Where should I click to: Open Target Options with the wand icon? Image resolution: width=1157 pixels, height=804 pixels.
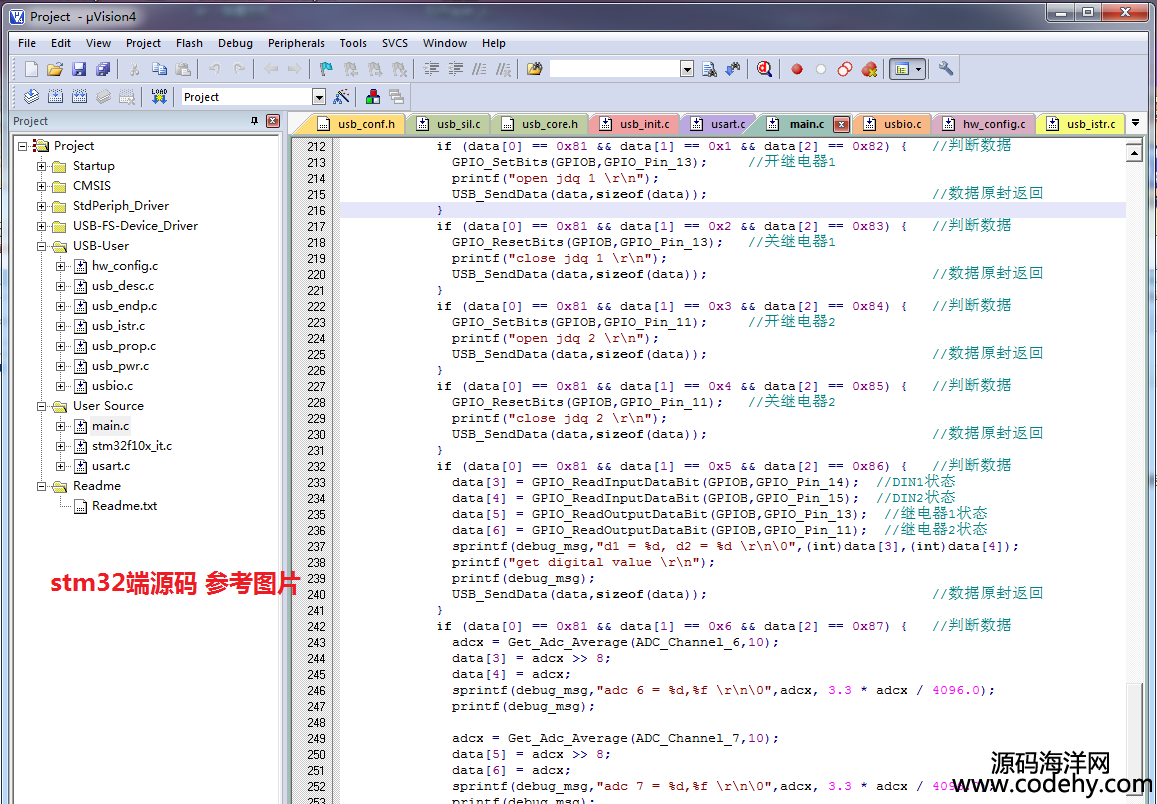click(x=341, y=97)
